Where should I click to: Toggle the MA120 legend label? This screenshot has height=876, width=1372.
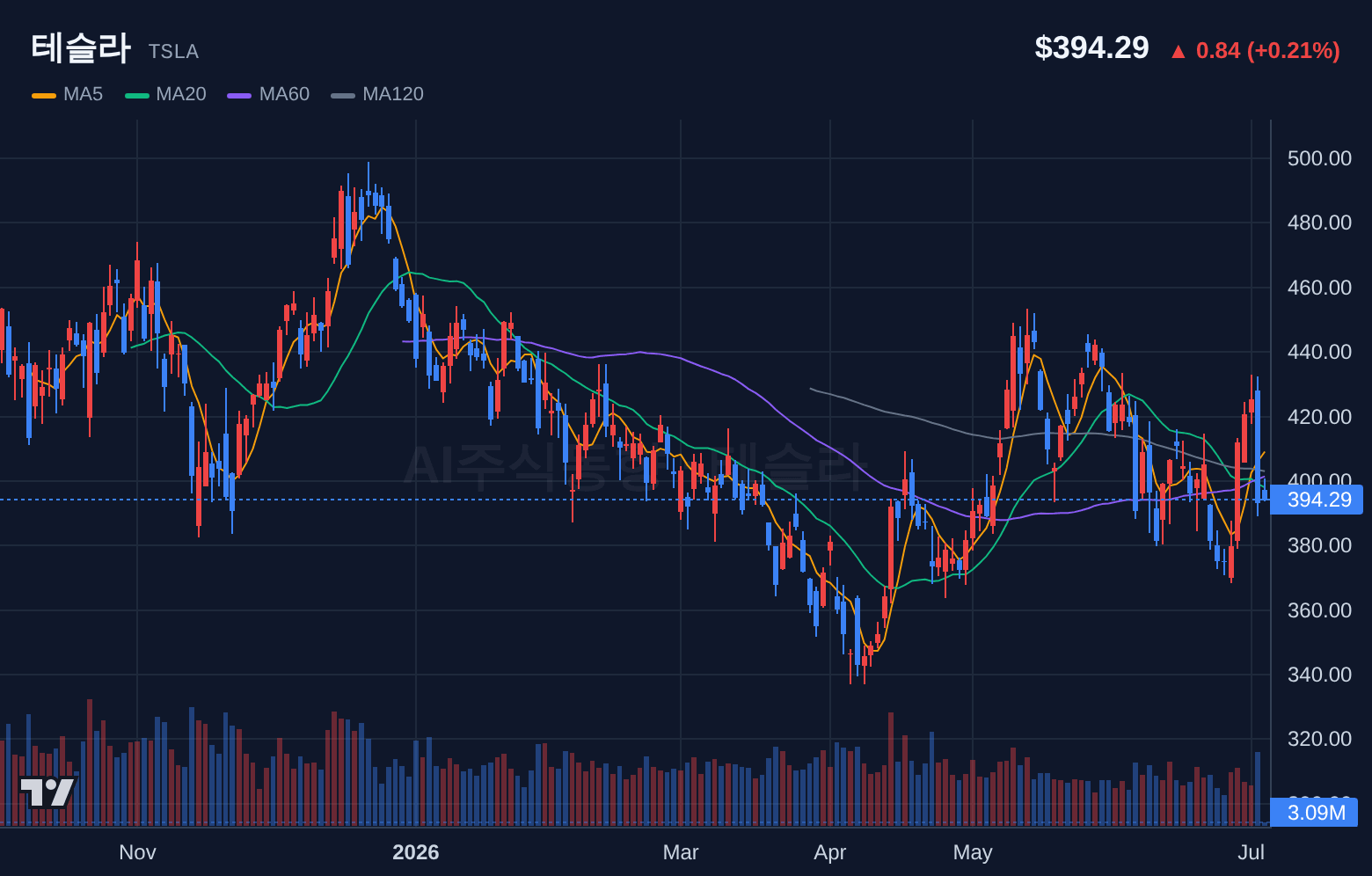click(x=393, y=94)
